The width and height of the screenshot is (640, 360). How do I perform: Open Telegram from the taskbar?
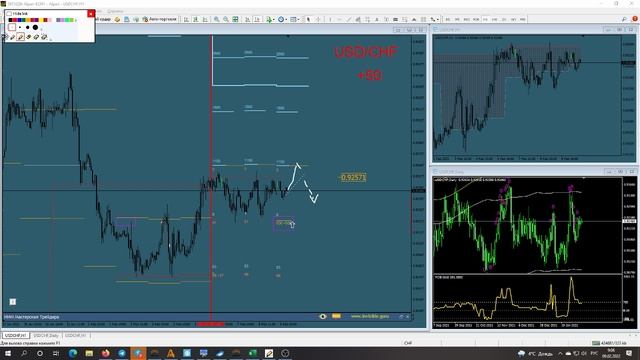click(x=122, y=353)
